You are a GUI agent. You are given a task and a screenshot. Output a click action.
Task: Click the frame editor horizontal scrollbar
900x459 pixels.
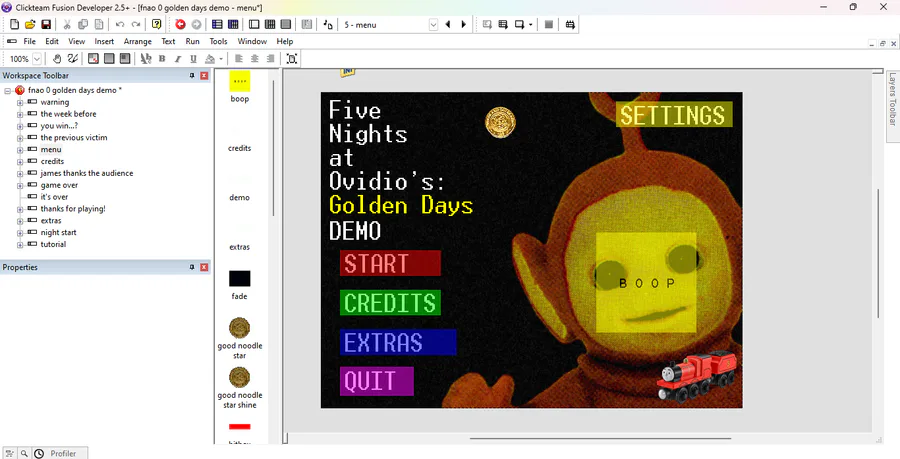(x=600, y=439)
